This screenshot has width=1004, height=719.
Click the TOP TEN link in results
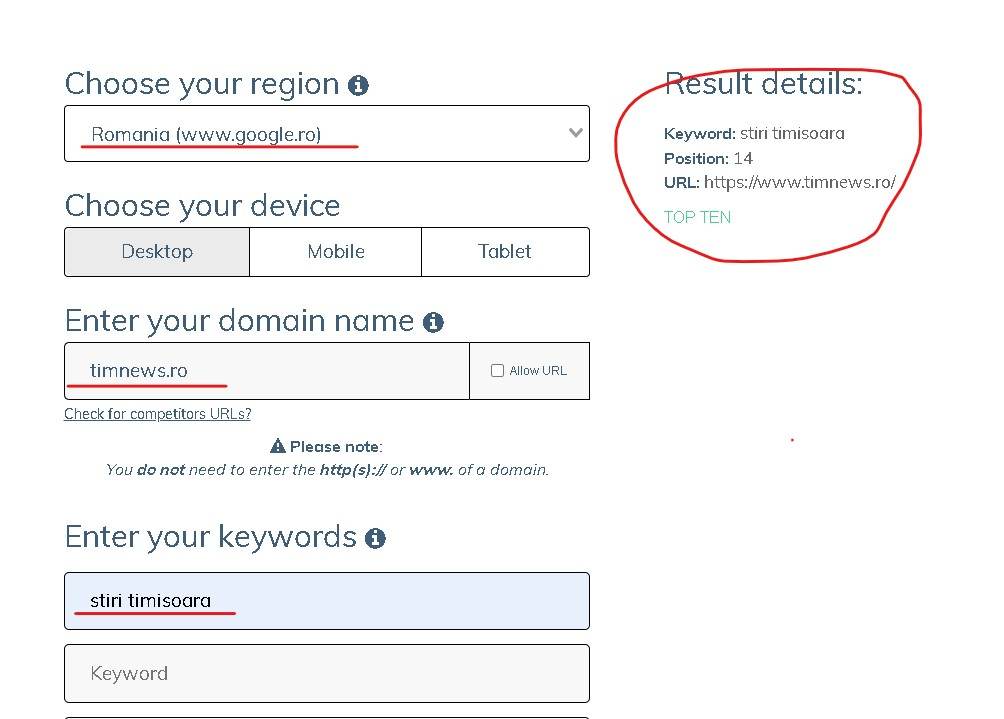[x=697, y=217]
